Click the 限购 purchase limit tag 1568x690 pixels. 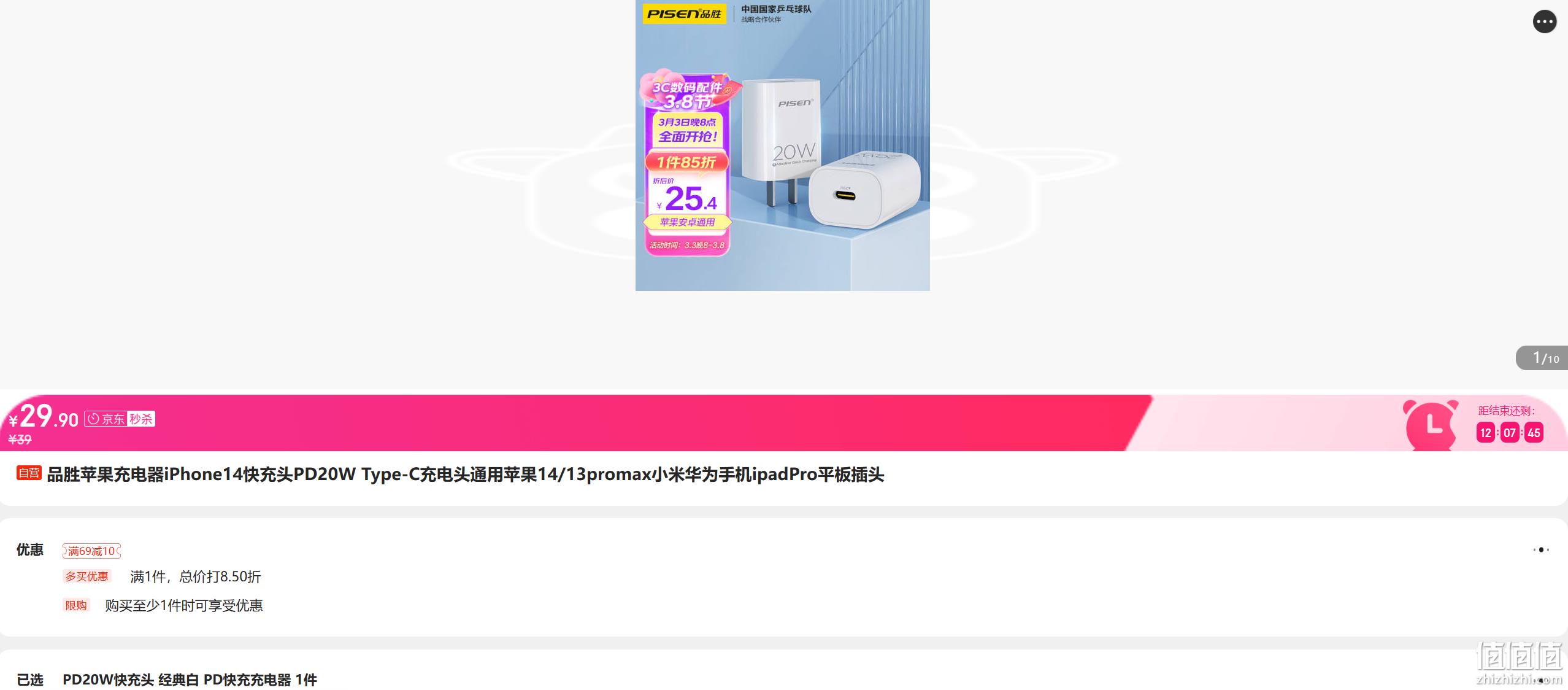[76, 605]
